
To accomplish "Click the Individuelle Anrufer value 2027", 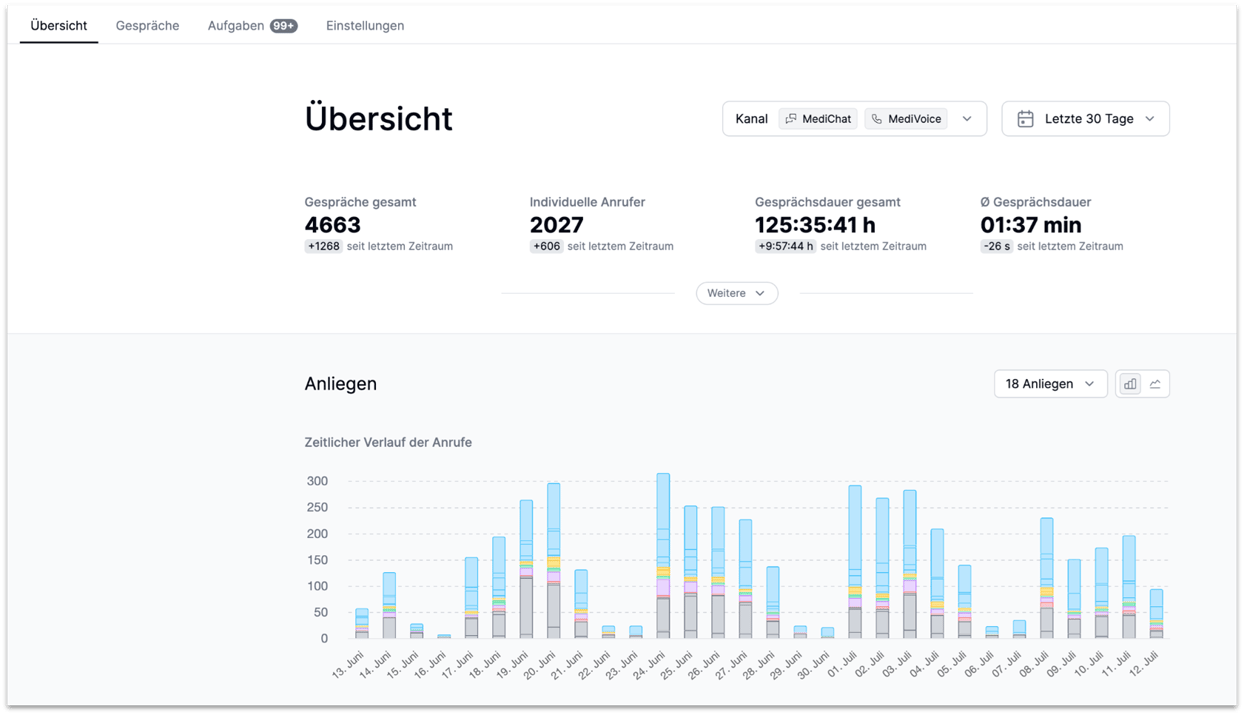I will [557, 225].
